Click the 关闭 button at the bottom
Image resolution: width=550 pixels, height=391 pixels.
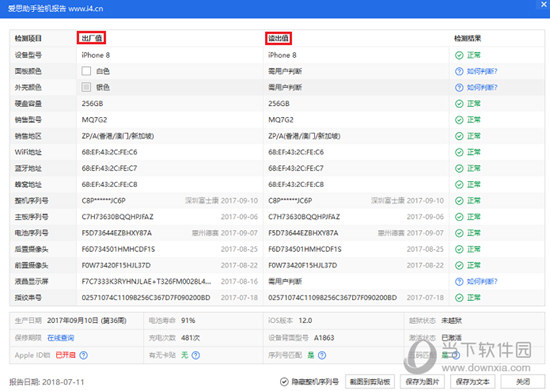pos(523,382)
